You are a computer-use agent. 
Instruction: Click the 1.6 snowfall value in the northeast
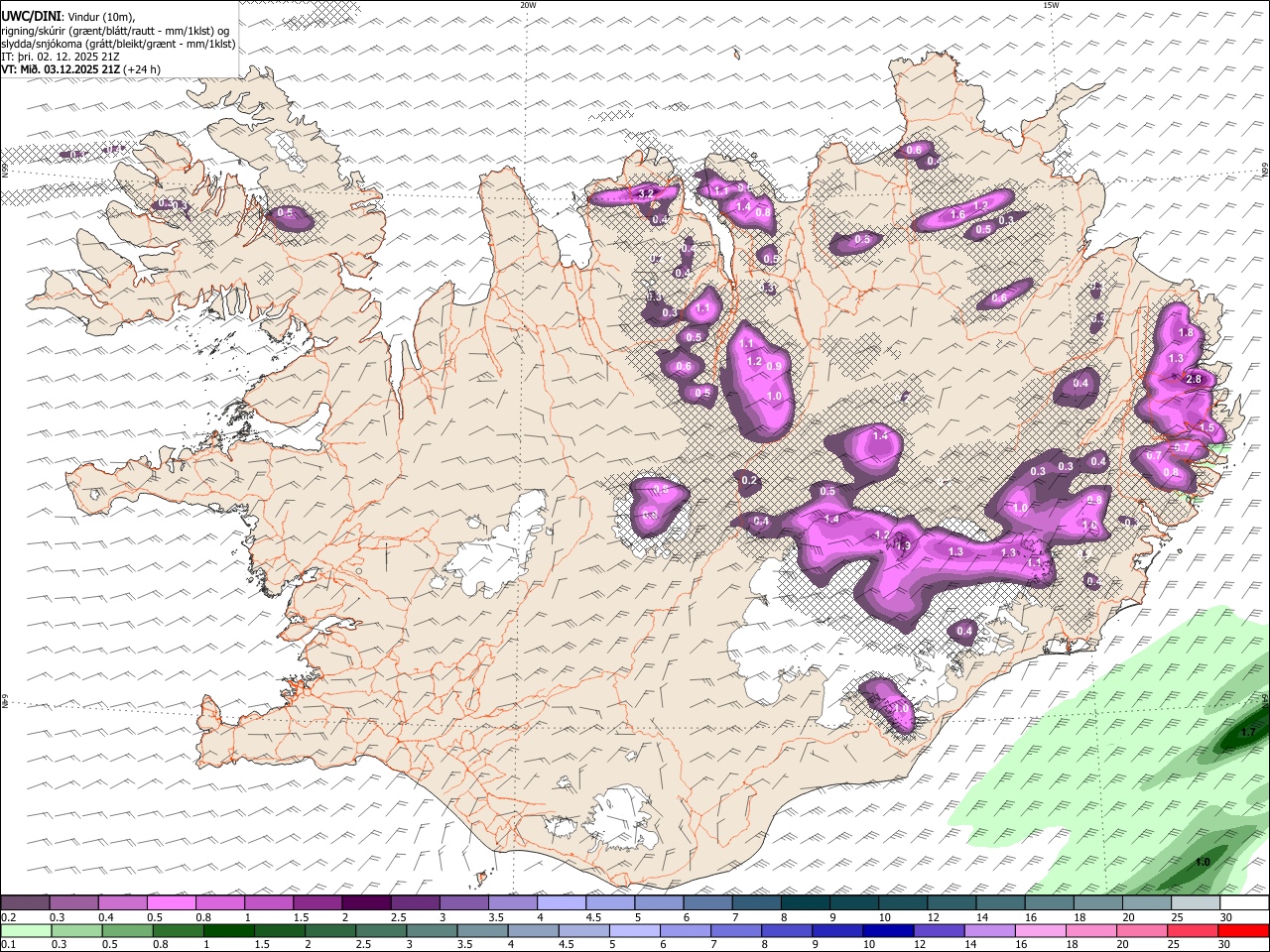(957, 215)
